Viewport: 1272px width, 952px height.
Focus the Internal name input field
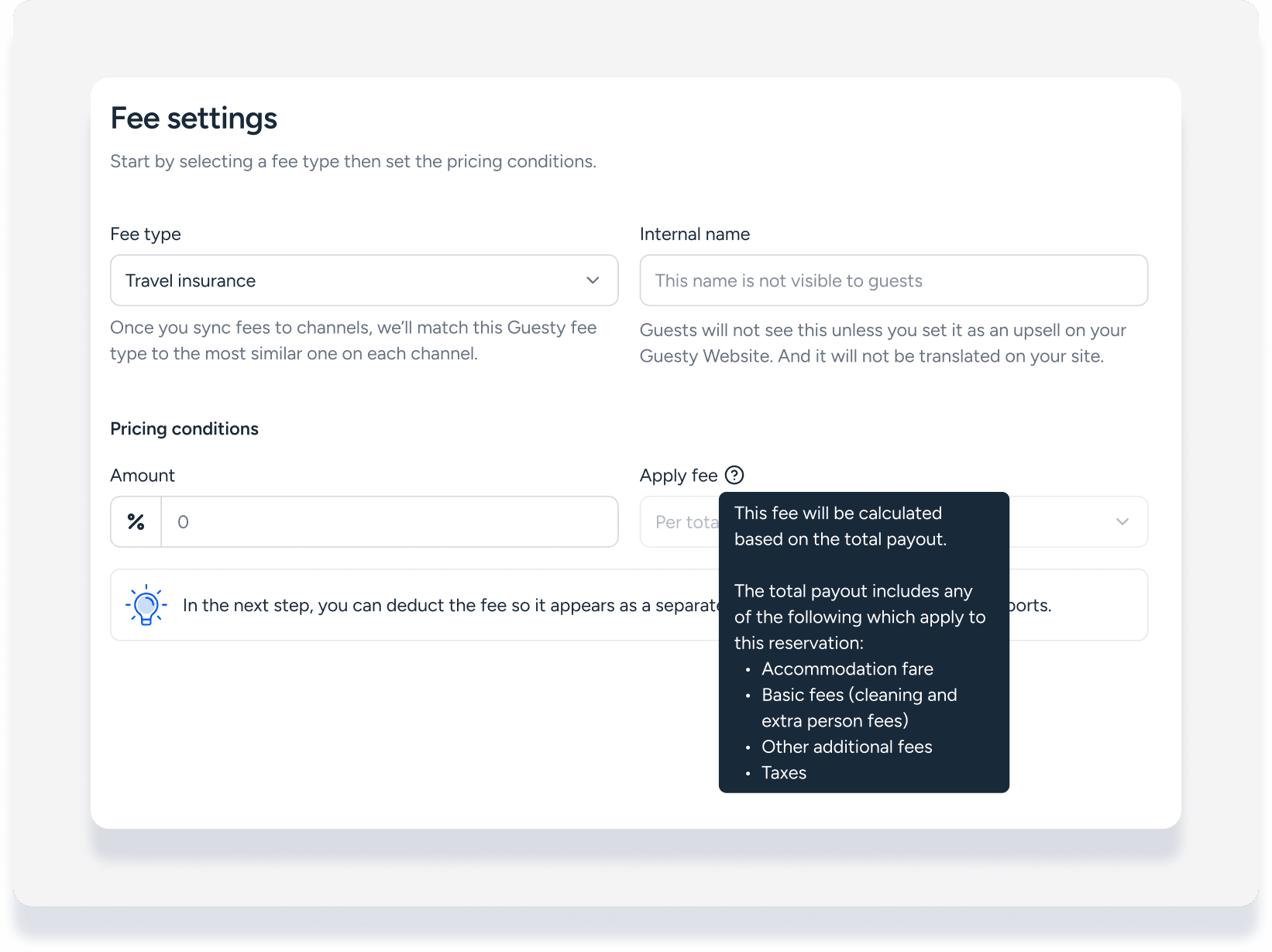click(x=893, y=280)
